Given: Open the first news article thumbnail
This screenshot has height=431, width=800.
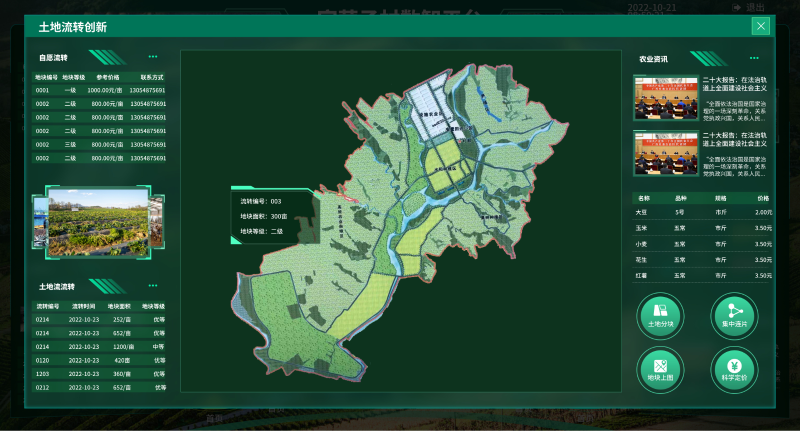Looking at the screenshot, I should pos(665,99).
